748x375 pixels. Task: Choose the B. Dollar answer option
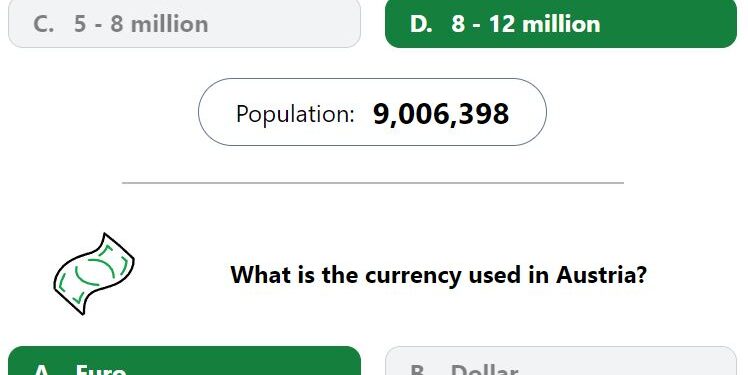[x=561, y=361]
